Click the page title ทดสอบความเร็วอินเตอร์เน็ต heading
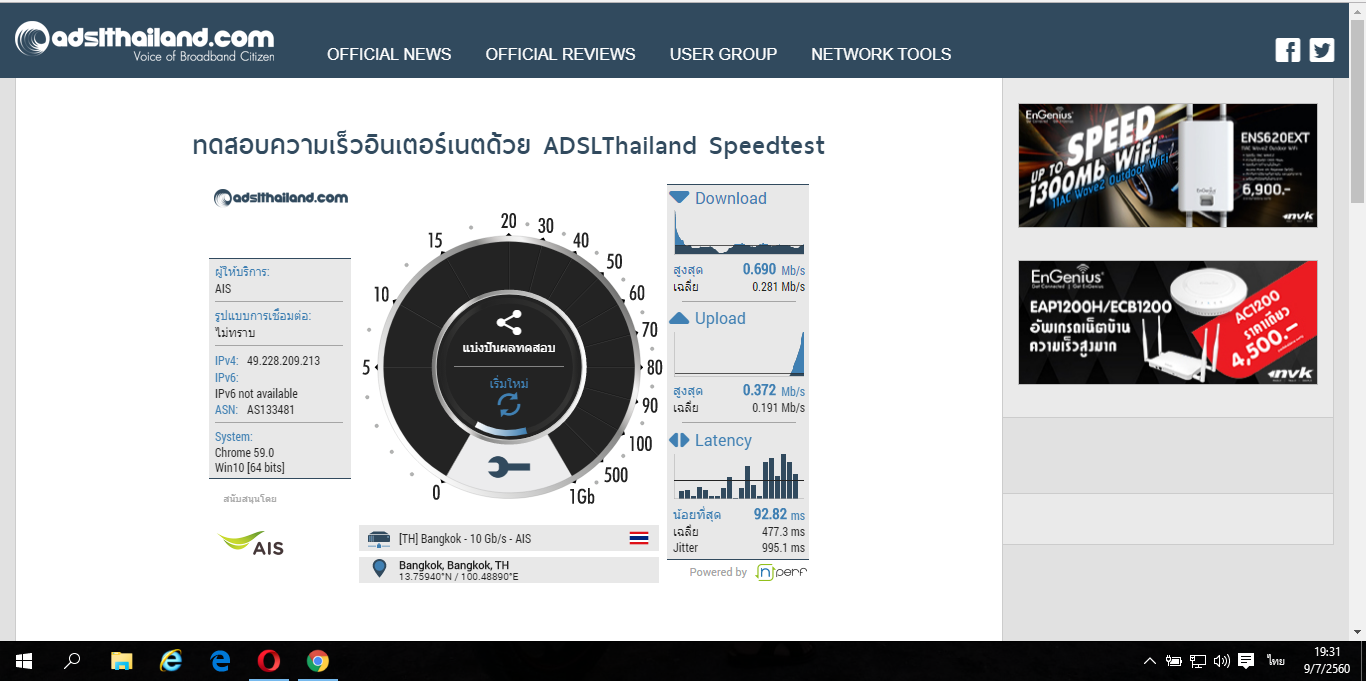This screenshot has height=681, width=1366. click(x=508, y=146)
